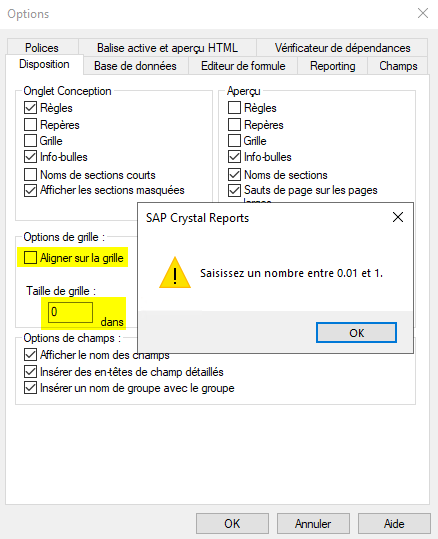Screen dimensions: 438x539
Task: Click the 'dans' unit label
Action: click(112, 322)
